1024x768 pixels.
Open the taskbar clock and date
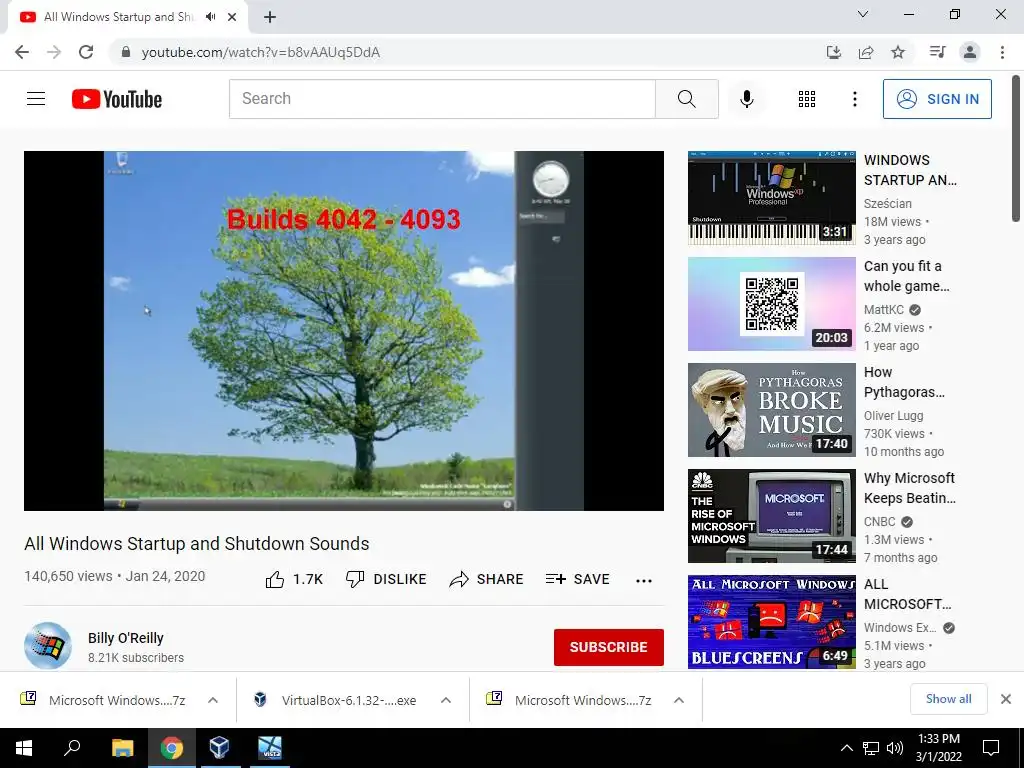938,748
